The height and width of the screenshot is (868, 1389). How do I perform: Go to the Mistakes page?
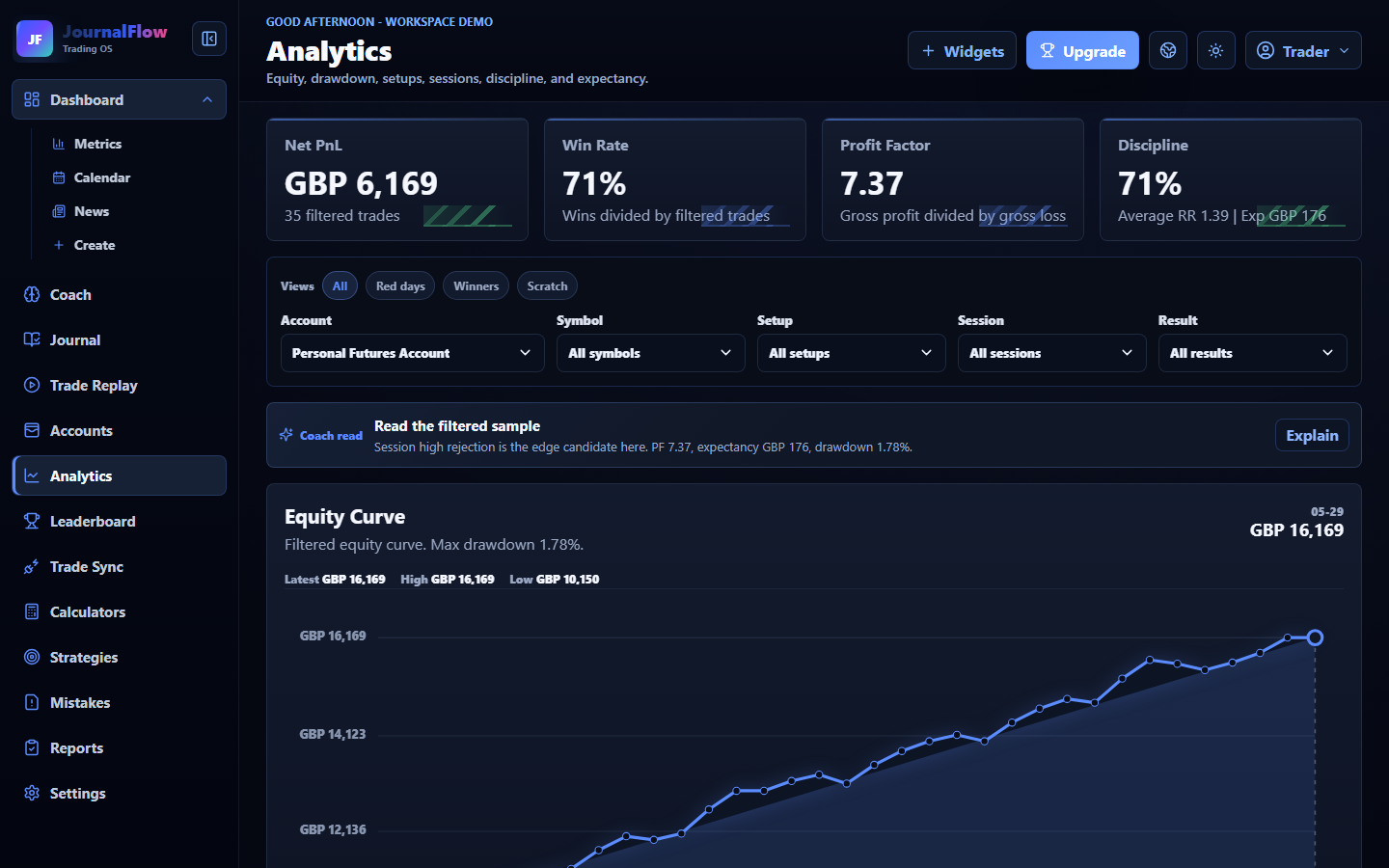click(x=119, y=702)
